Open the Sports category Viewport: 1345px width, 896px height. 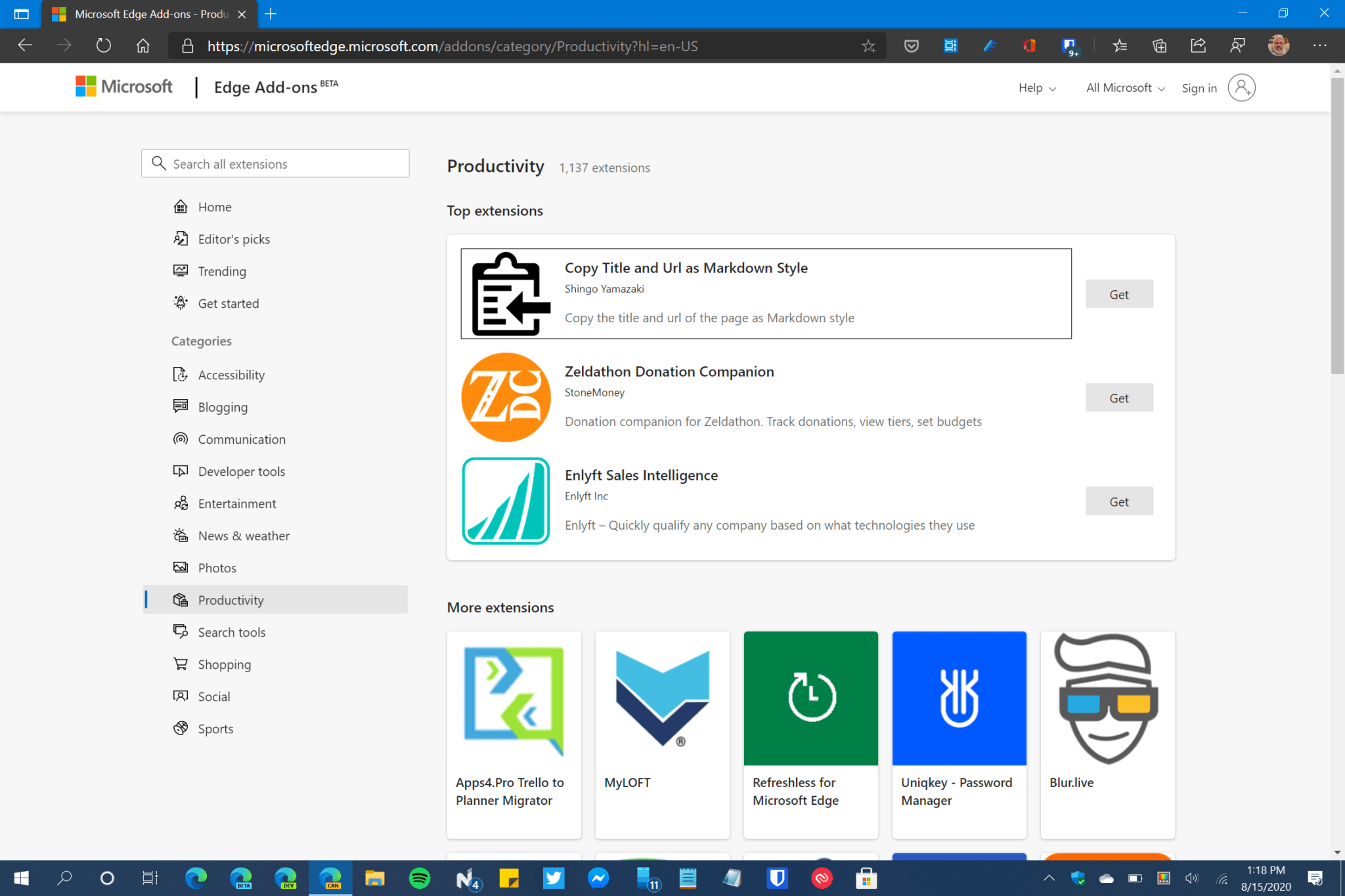pos(215,729)
